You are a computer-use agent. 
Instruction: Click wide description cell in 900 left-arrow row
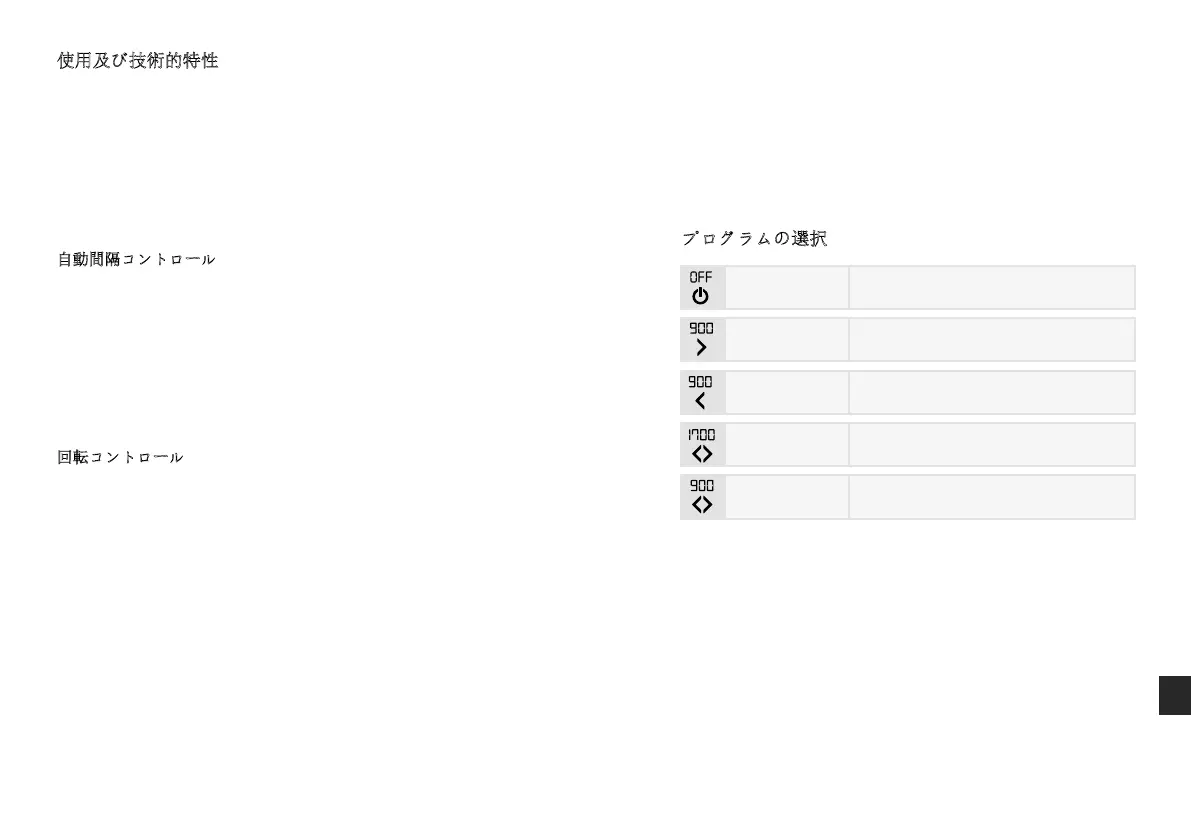click(x=991, y=393)
